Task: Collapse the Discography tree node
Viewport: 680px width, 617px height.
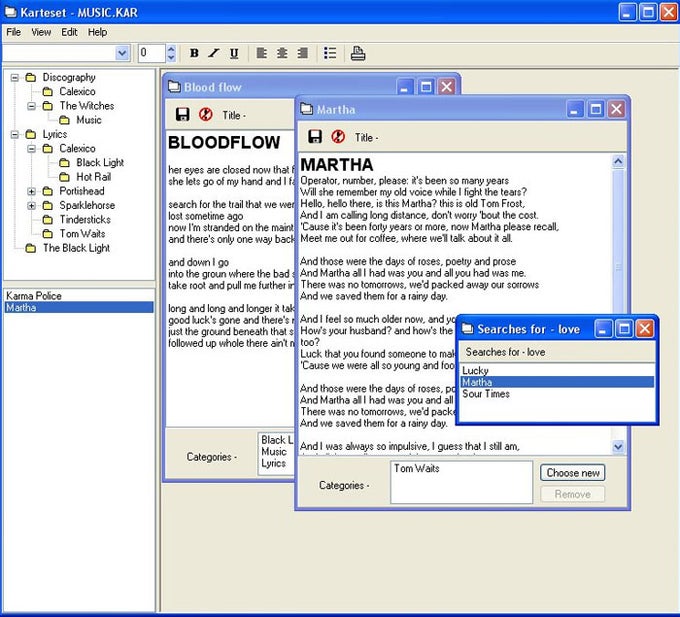Action: click(x=15, y=78)
